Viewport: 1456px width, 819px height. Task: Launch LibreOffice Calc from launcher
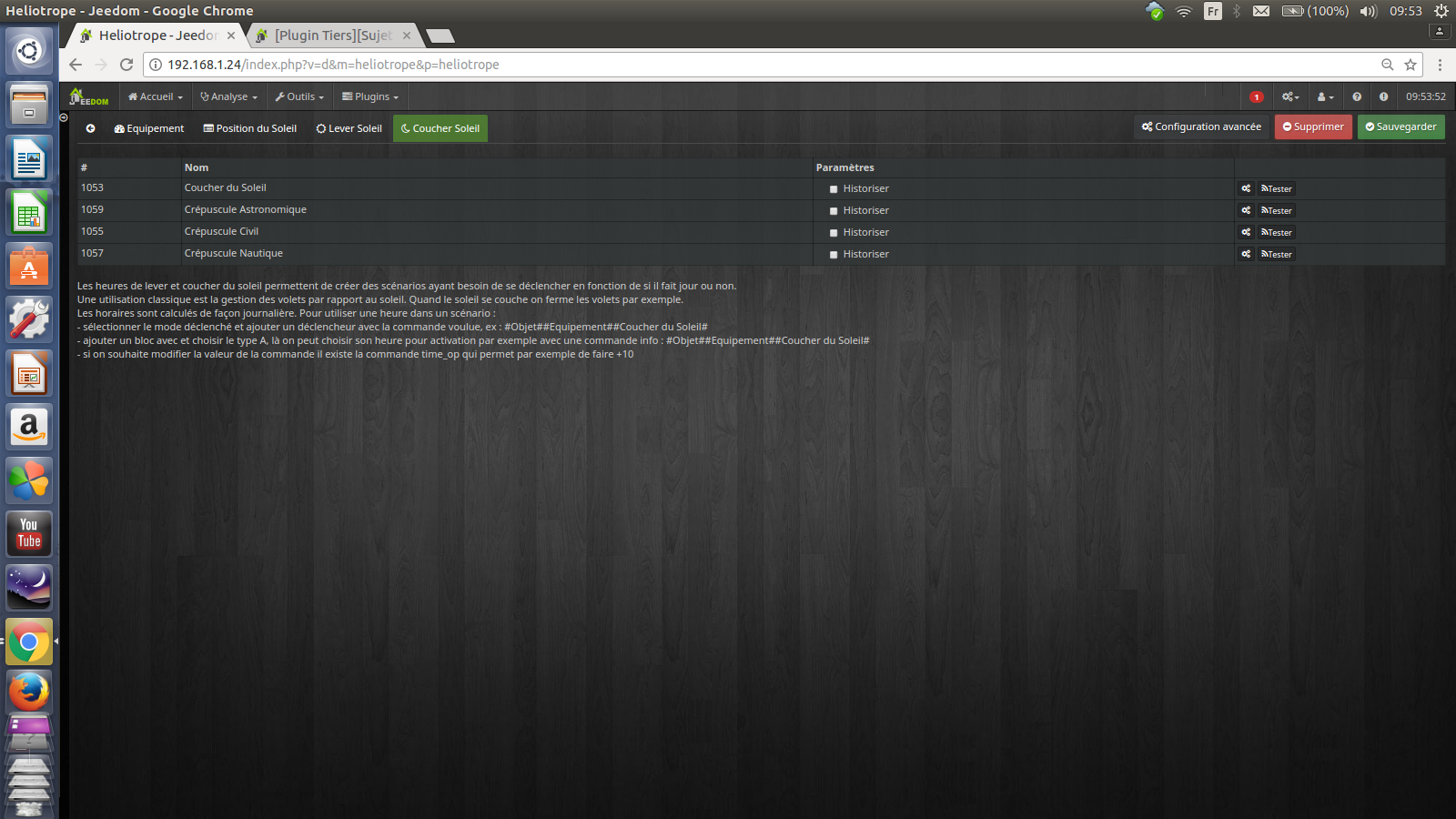[x=29, y=213]
